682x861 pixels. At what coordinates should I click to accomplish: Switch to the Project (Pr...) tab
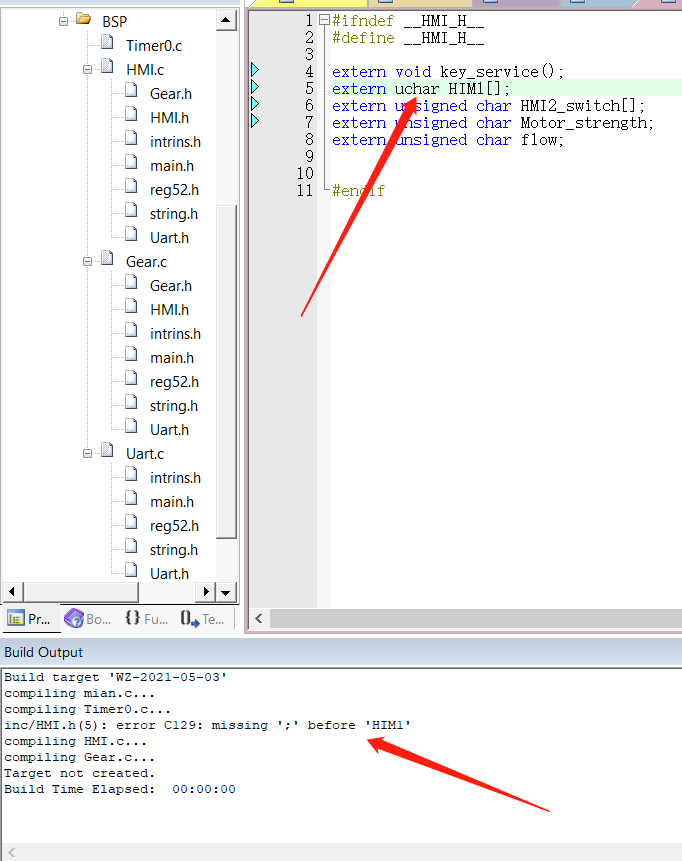tap(30, 619)
